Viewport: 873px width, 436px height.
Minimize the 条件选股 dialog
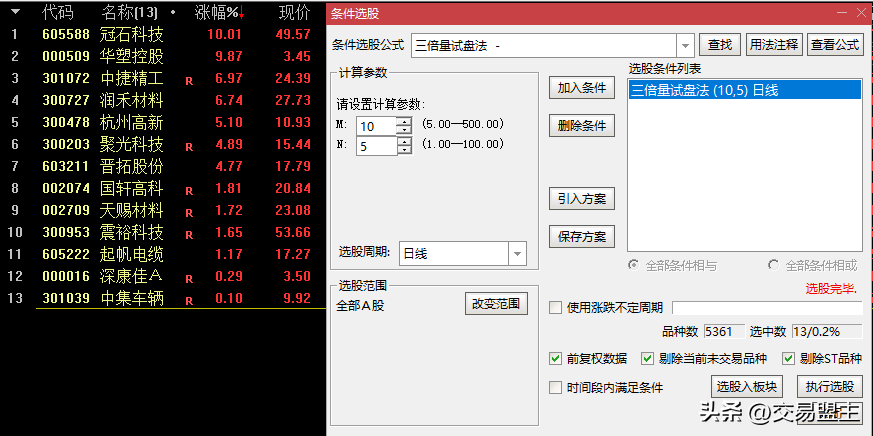(843, 12)
